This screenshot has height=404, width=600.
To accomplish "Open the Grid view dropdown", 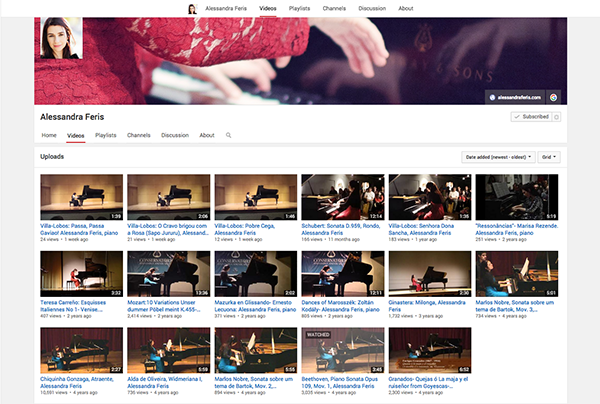I will (x=549, y=157).
